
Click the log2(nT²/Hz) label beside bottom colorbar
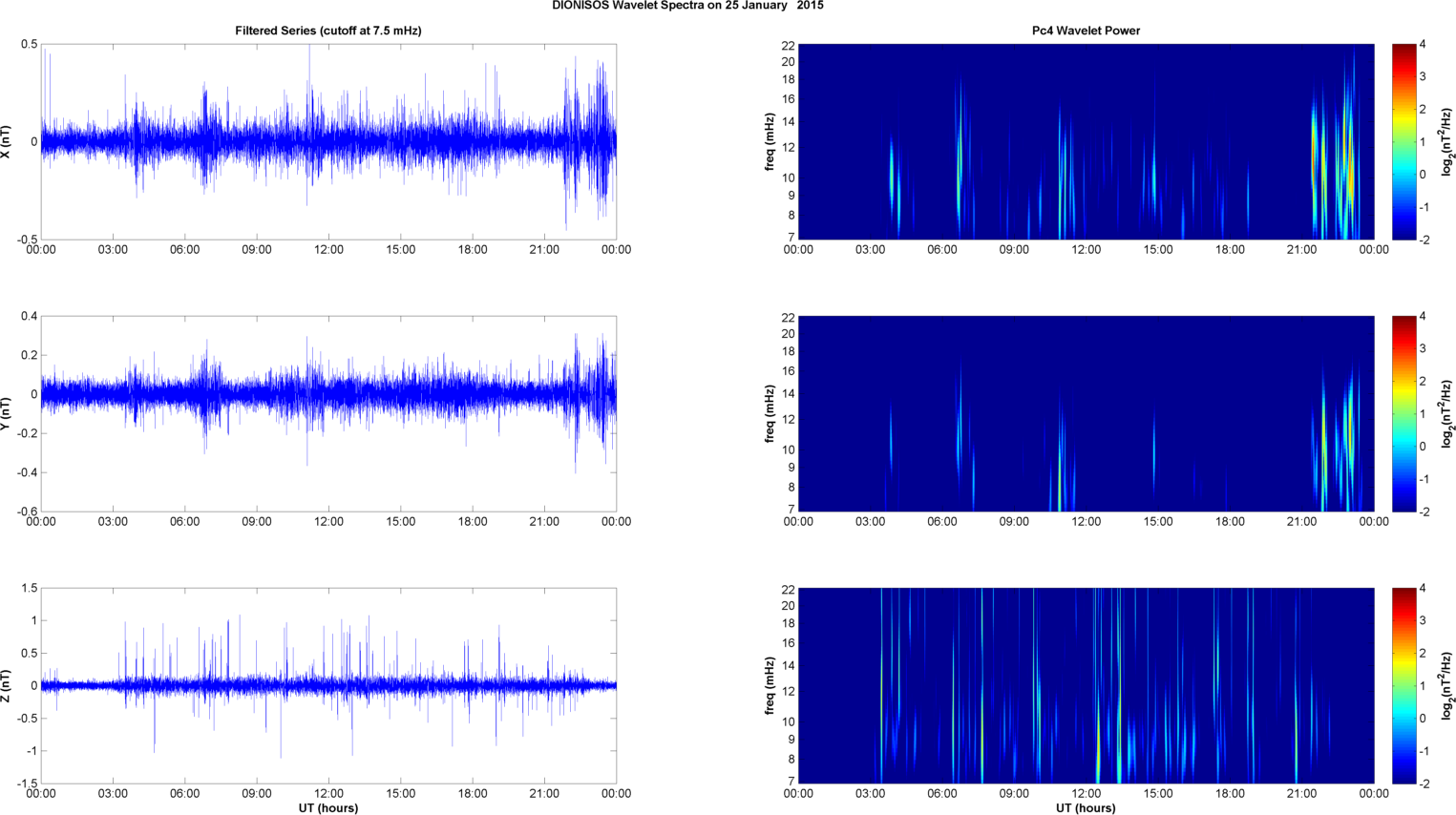[x=1447, y=685]
